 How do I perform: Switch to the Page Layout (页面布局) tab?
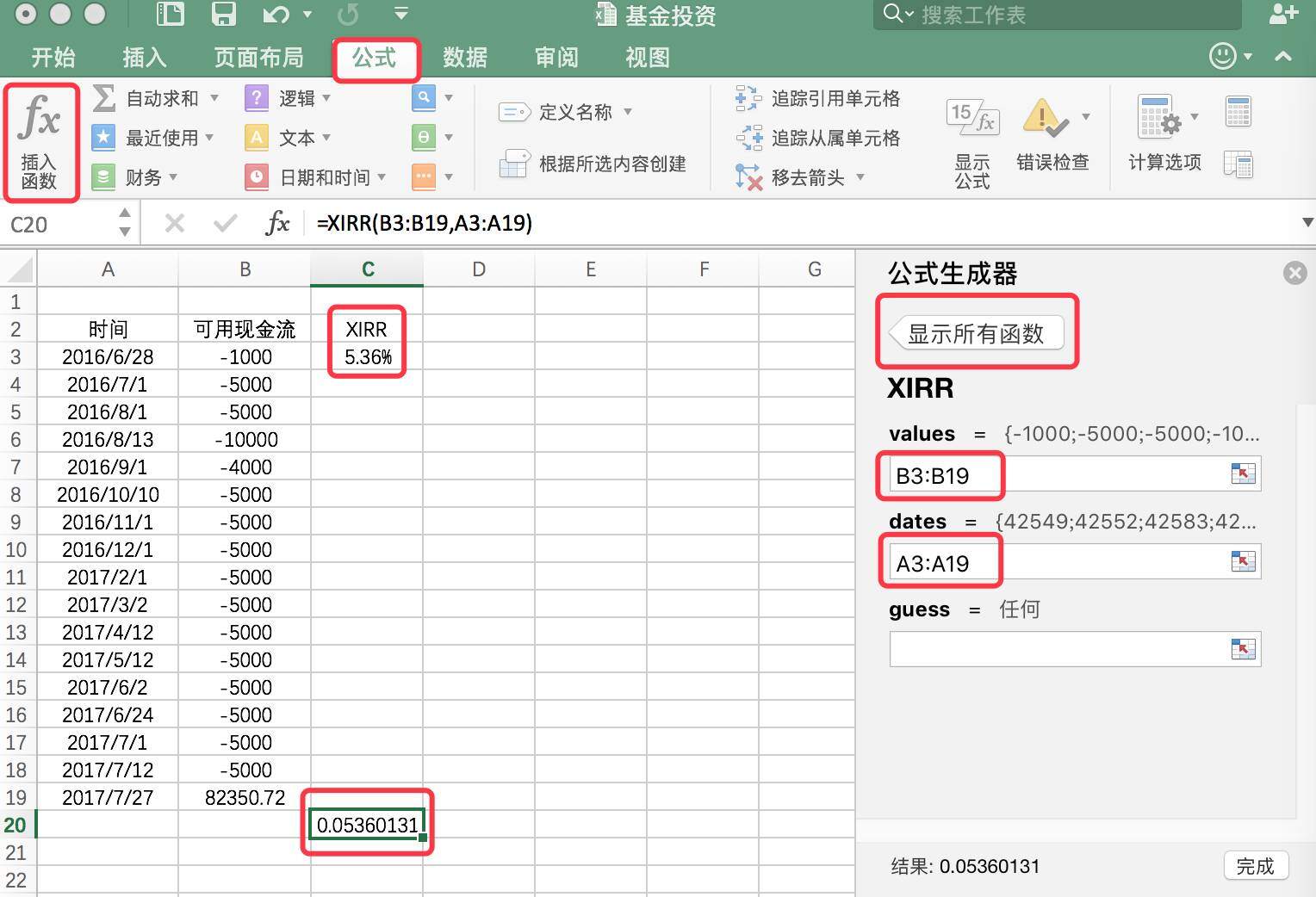coord(258,57)
